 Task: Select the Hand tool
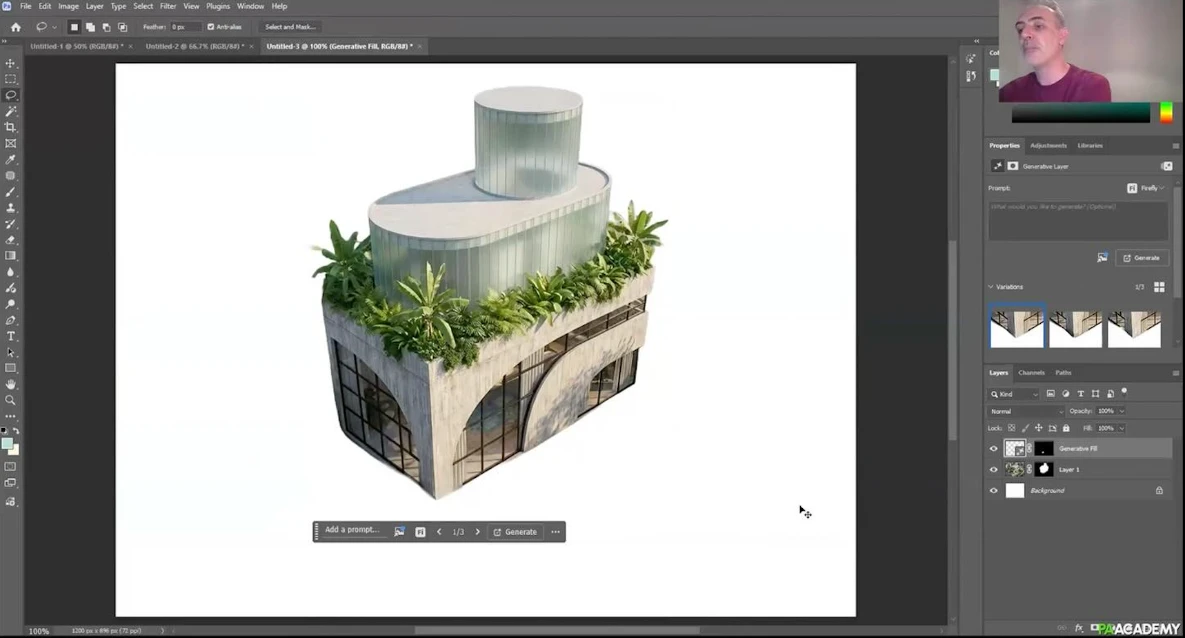11,384
